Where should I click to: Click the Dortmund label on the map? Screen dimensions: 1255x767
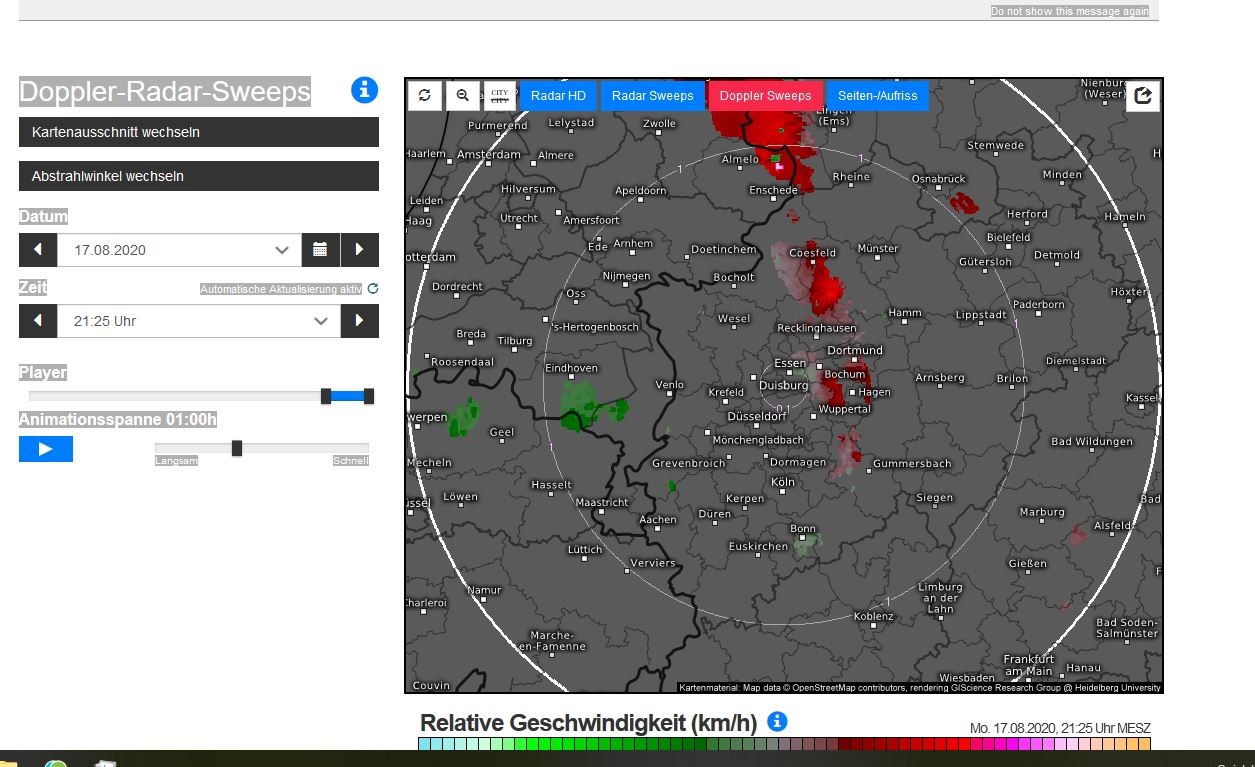click(x=855, y=350)
